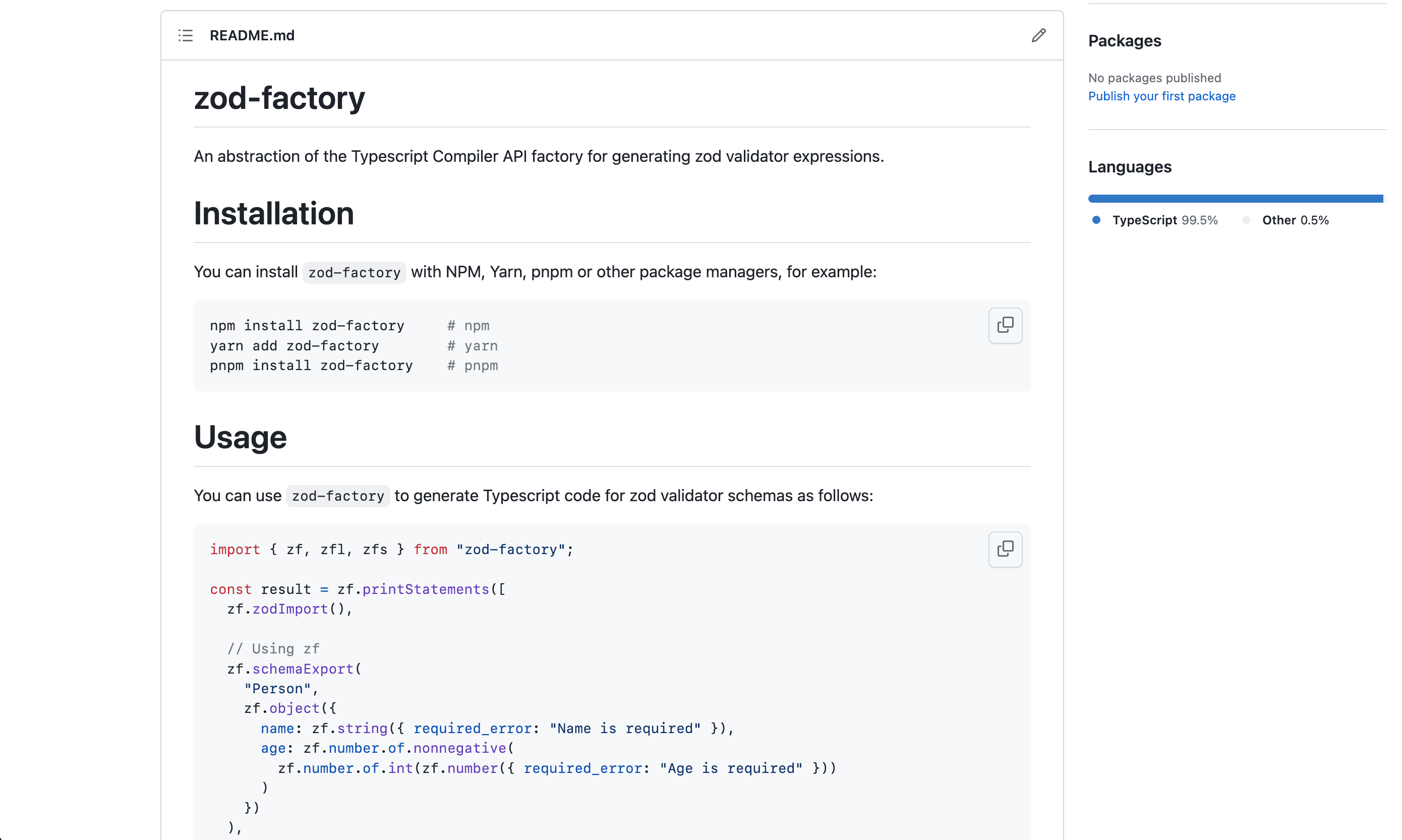Click the 'Age is required' code line
Viewport: 1402px width, 840px height.
pyautogui.click(x=557, y=768)
